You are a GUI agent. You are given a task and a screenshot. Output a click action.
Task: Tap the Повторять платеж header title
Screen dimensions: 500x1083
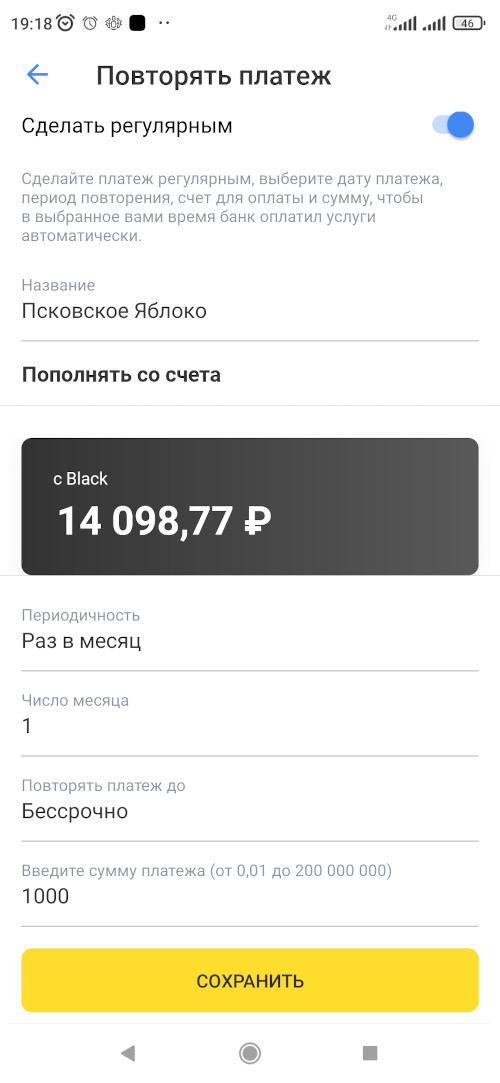point(213,75)
